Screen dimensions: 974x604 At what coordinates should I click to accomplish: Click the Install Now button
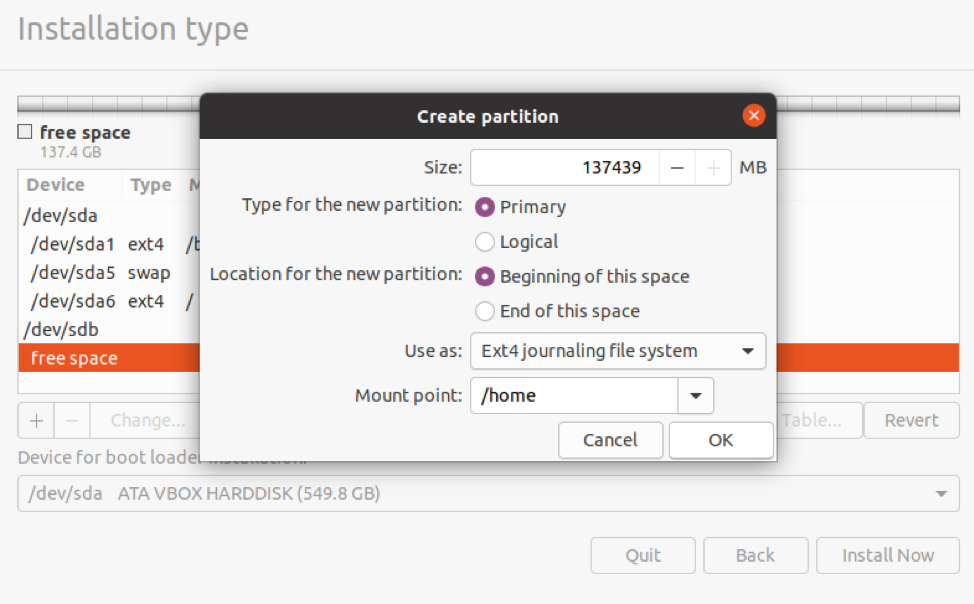pyautogui.click(x=887, y=556)
